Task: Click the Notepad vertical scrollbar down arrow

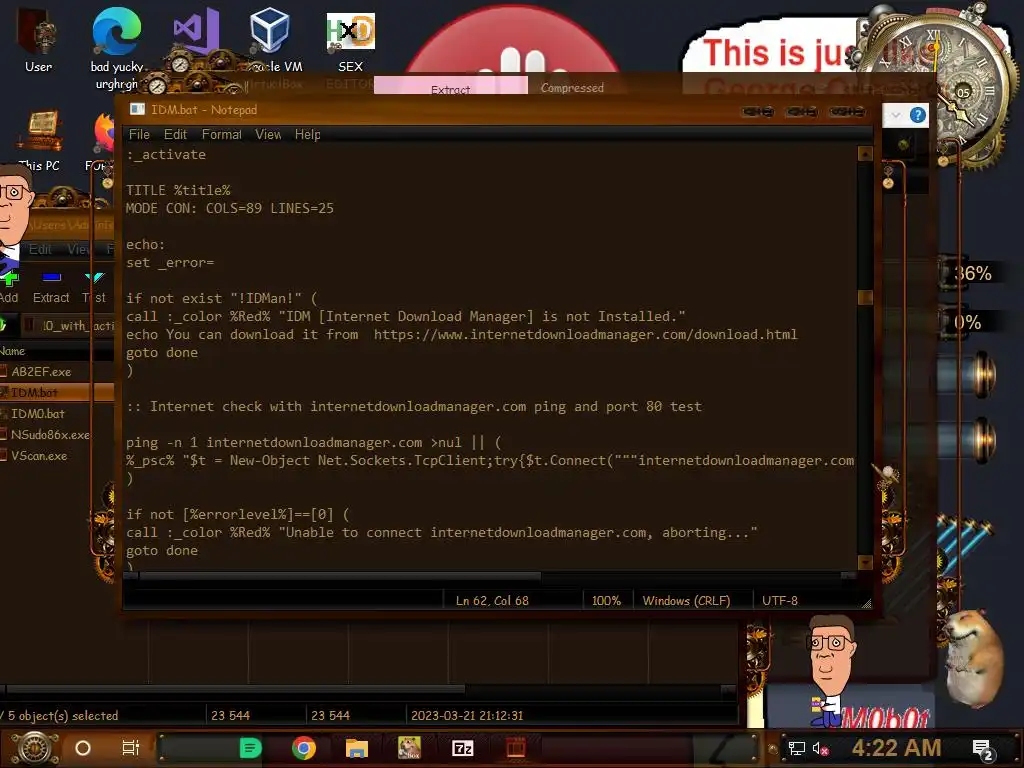Action: coord(865,562)
